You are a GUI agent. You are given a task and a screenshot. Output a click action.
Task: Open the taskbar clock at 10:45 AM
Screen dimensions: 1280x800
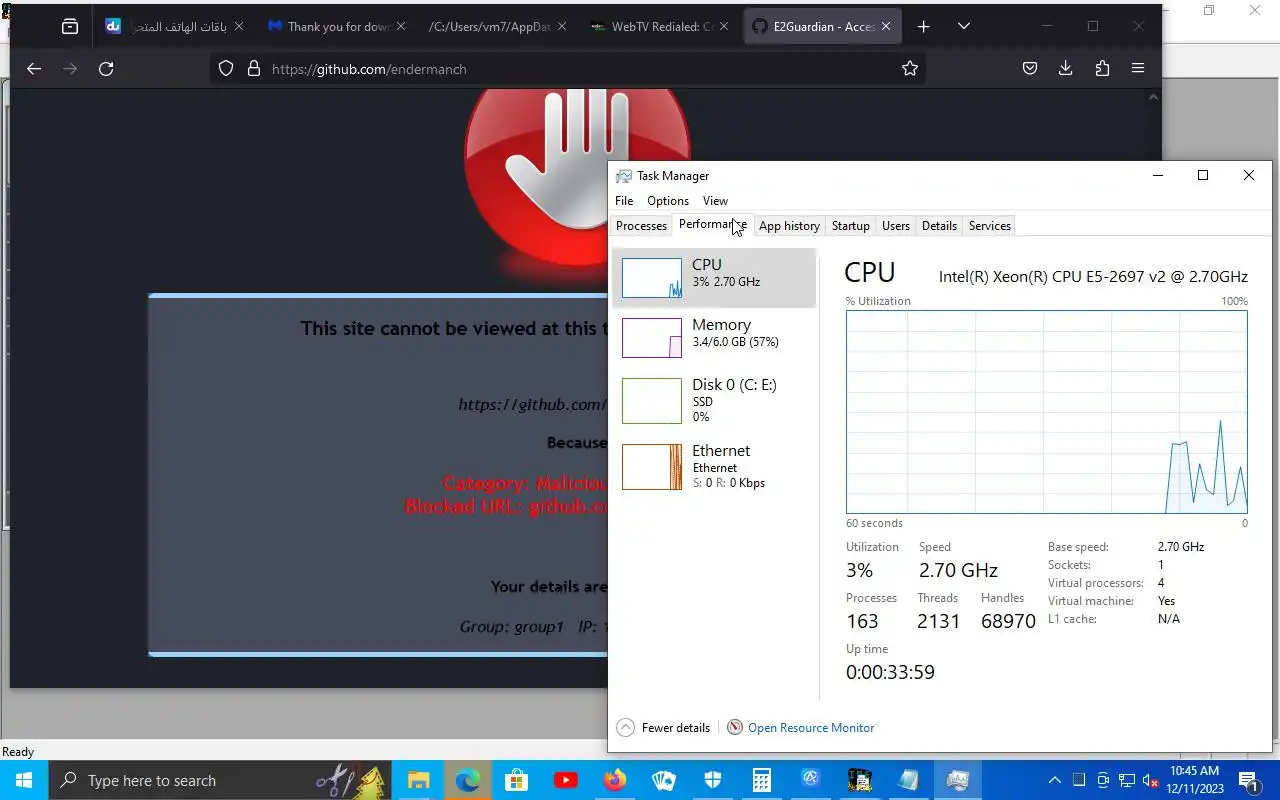pyautogui.click(x=1195, y=780)
